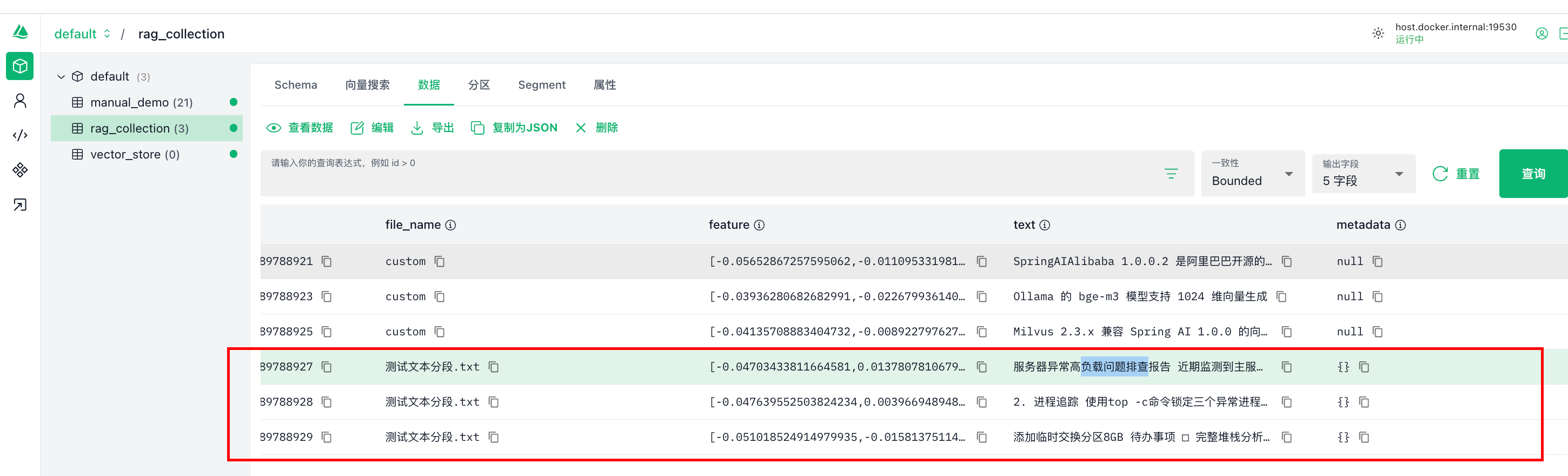Copy the metadata of row 89788928
This screenshot has width=1568, height=476.
[x=1364, y=402]
